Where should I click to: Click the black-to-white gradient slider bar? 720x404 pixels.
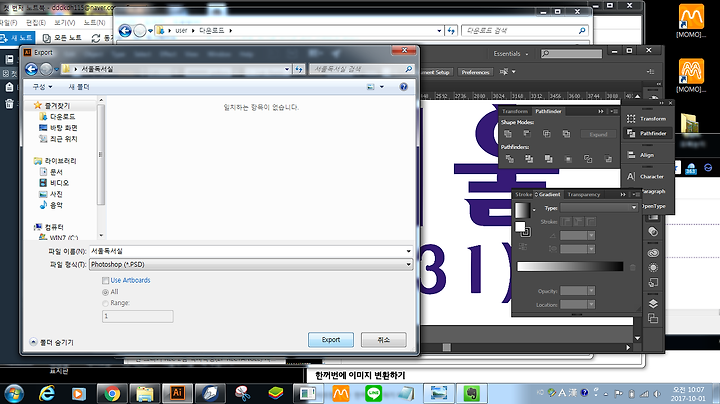click(570, 267)
